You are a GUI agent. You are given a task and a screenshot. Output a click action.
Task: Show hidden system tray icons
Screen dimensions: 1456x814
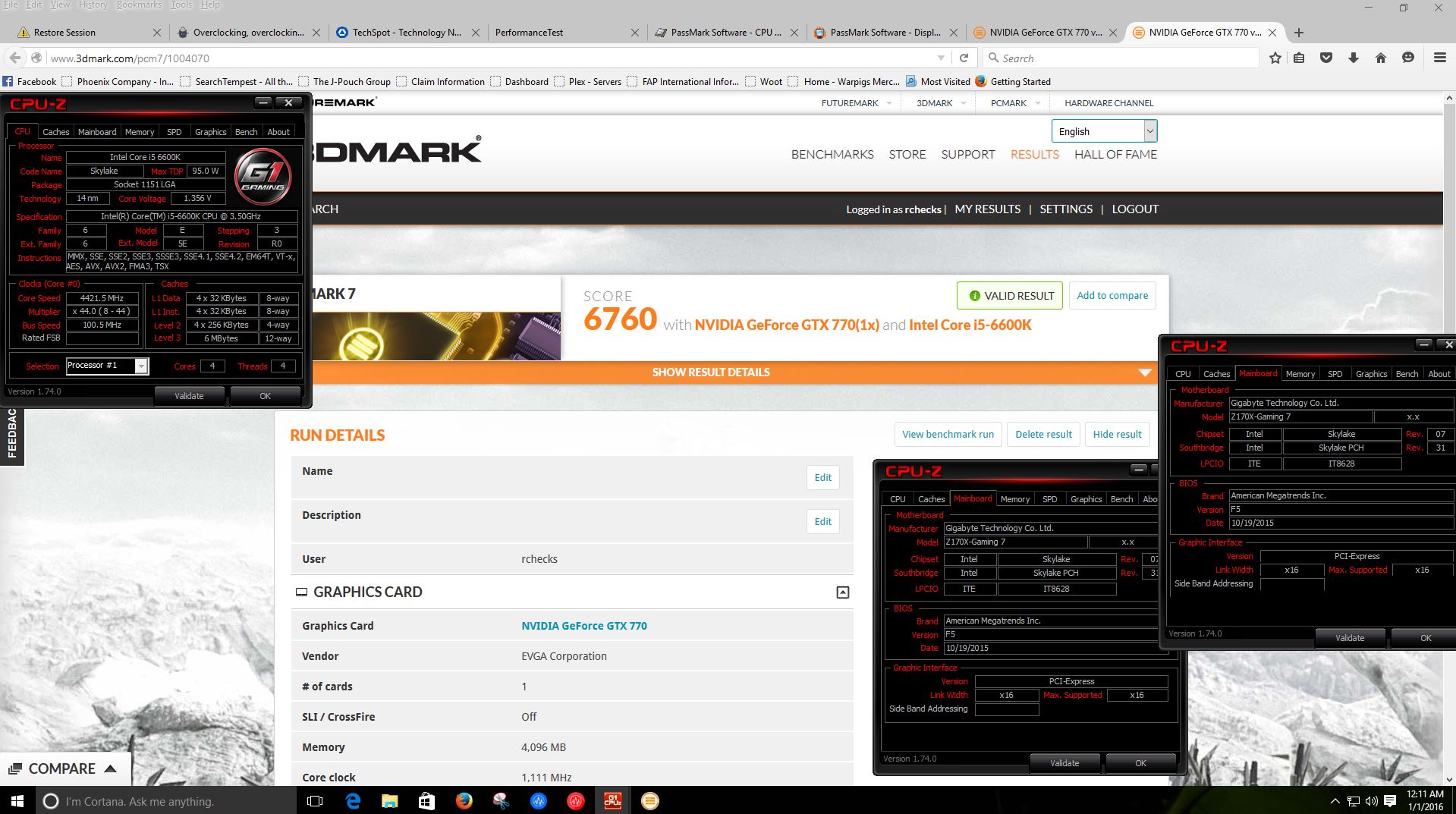[x=1335, y=801]
